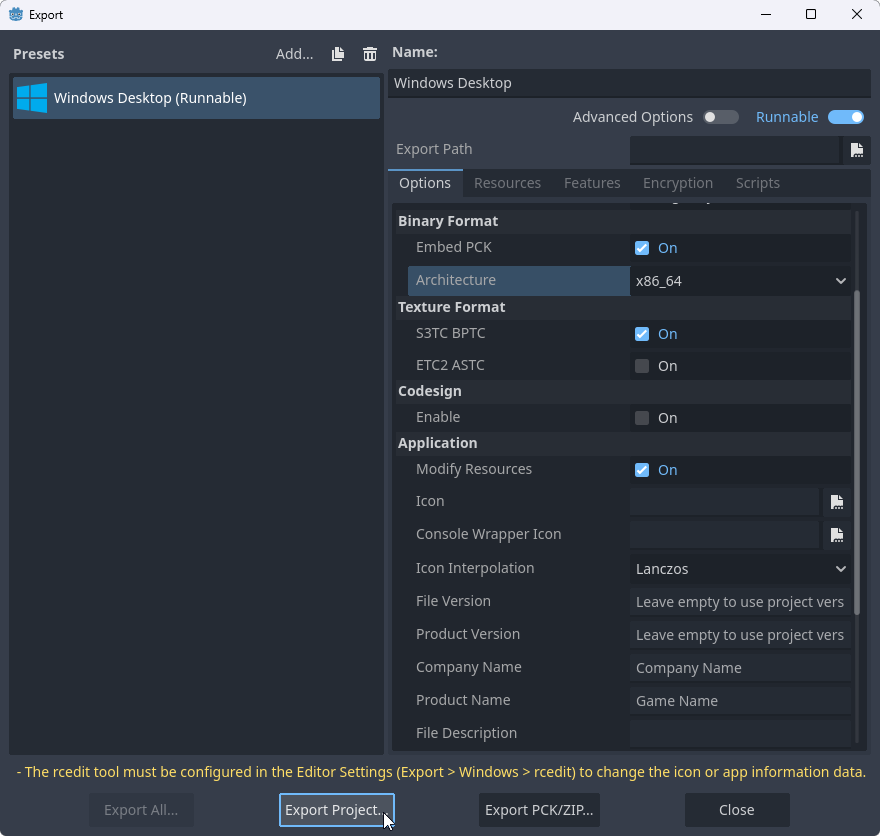880x836 pixels.
Task: Open the Encryption tab
Action: [677, 183]
